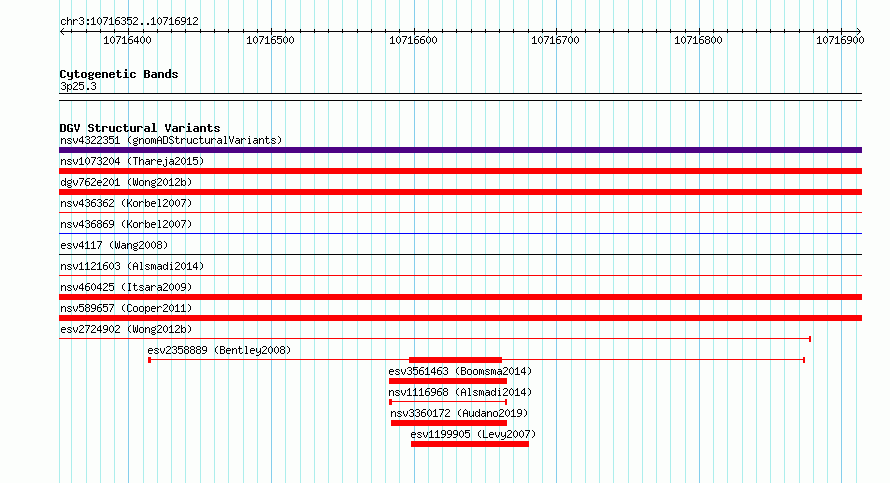This screenshot has height=483, width=890.
Task: Open the nsv3360172 (Audano2019) label
Action: 459,413
